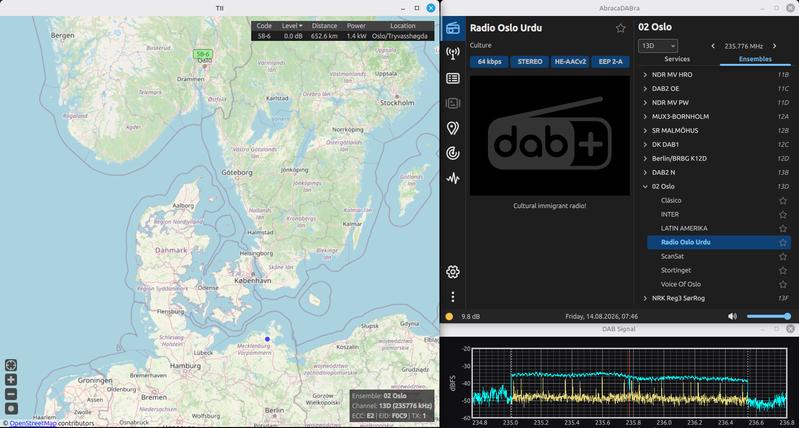Zoom out the TII map
Screen dimensions: 799x428
click(x=11, y=394)
